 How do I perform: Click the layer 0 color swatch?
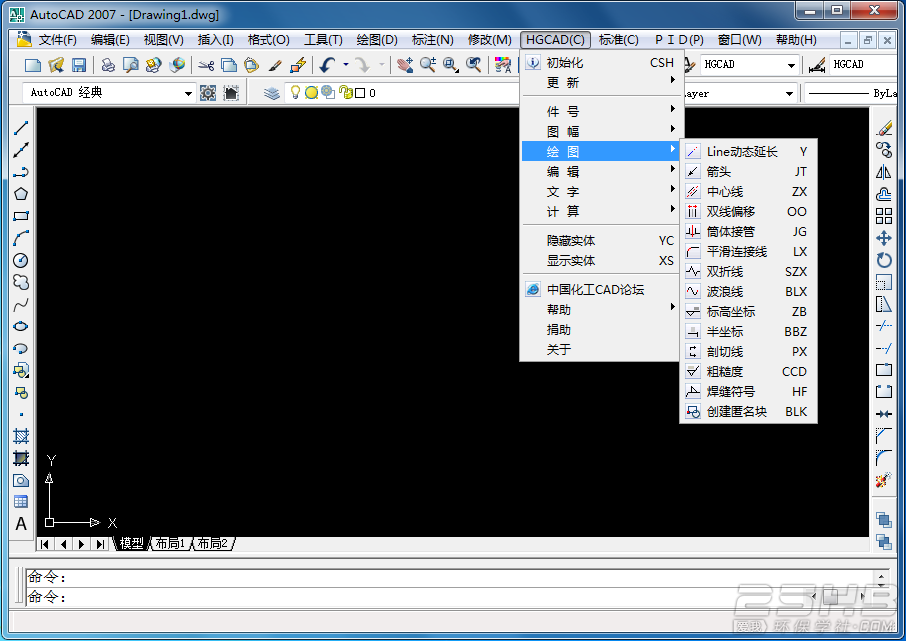click(360, 93)
